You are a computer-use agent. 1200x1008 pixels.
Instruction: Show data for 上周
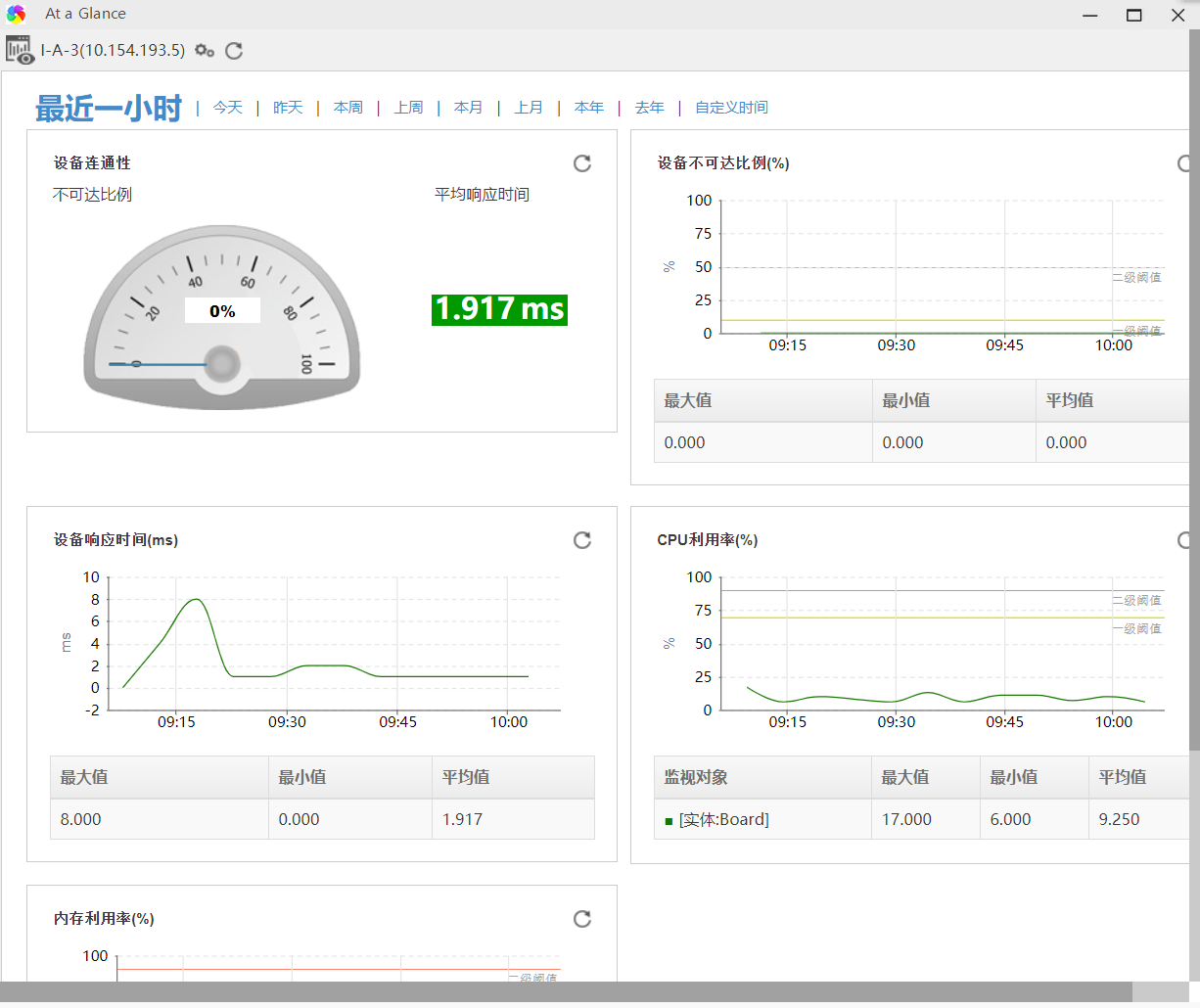(x=409, y=108)
